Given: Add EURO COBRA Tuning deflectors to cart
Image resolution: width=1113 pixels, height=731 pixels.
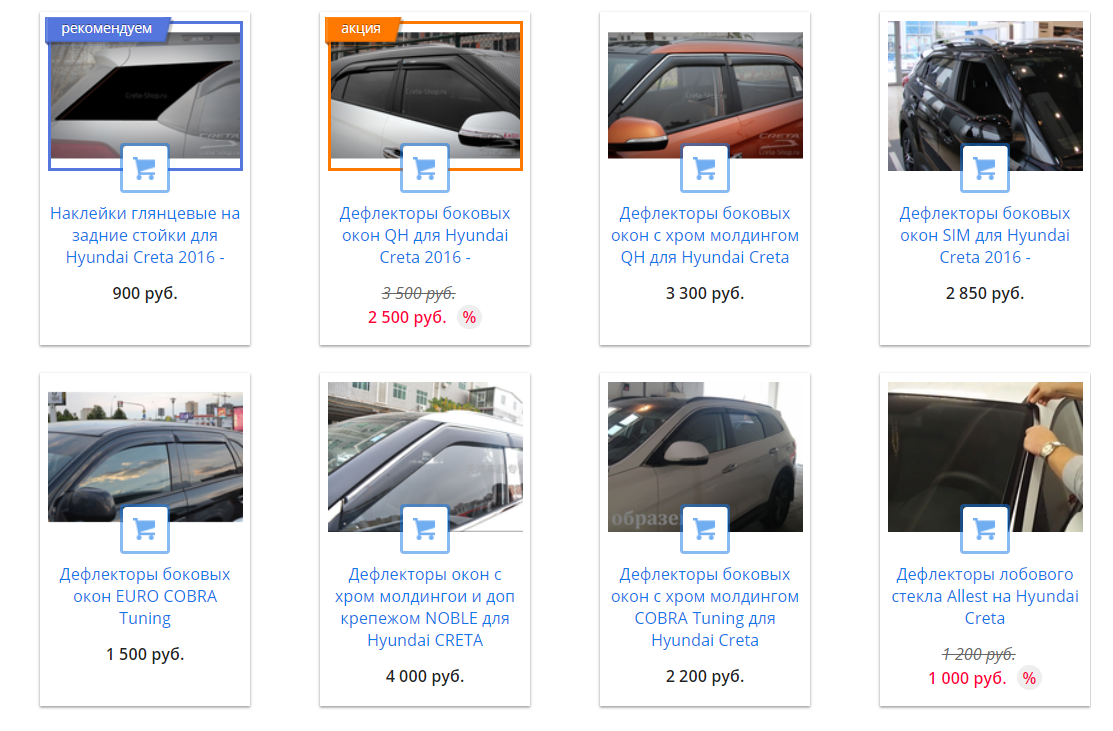Looking at the screenshot, I should (145, 529).
